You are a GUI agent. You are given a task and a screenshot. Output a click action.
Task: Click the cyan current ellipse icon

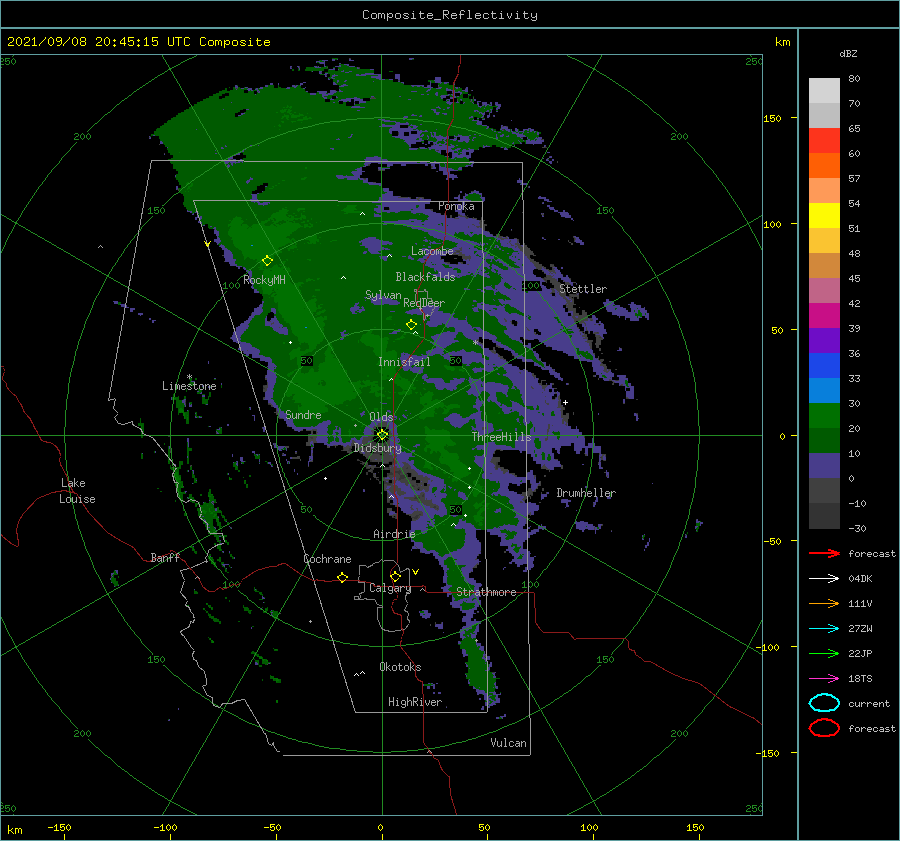[x=824, y=703]
